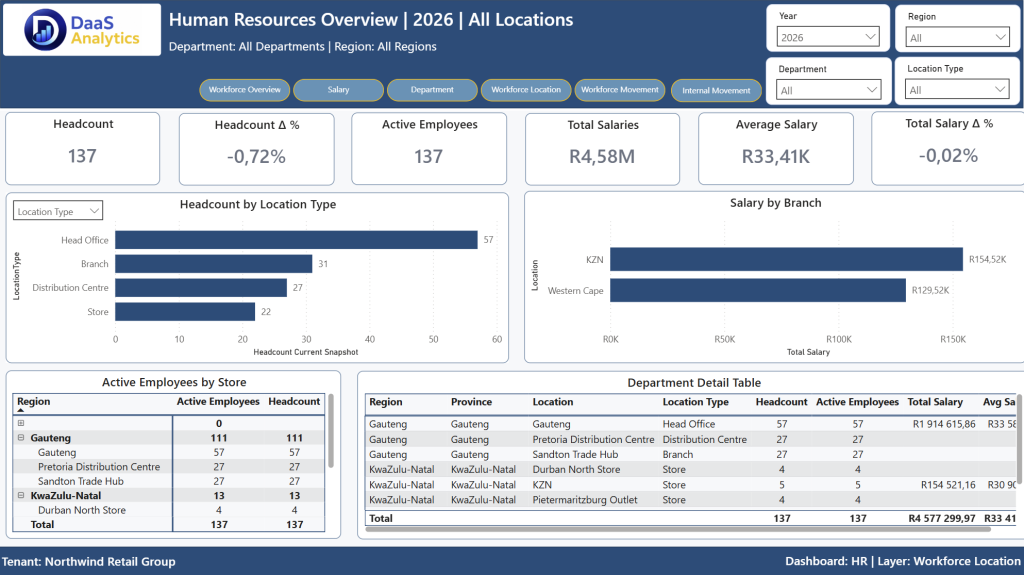1024x575 pixels.
Task: Switch to the Salary page
Action: (338, 90)
